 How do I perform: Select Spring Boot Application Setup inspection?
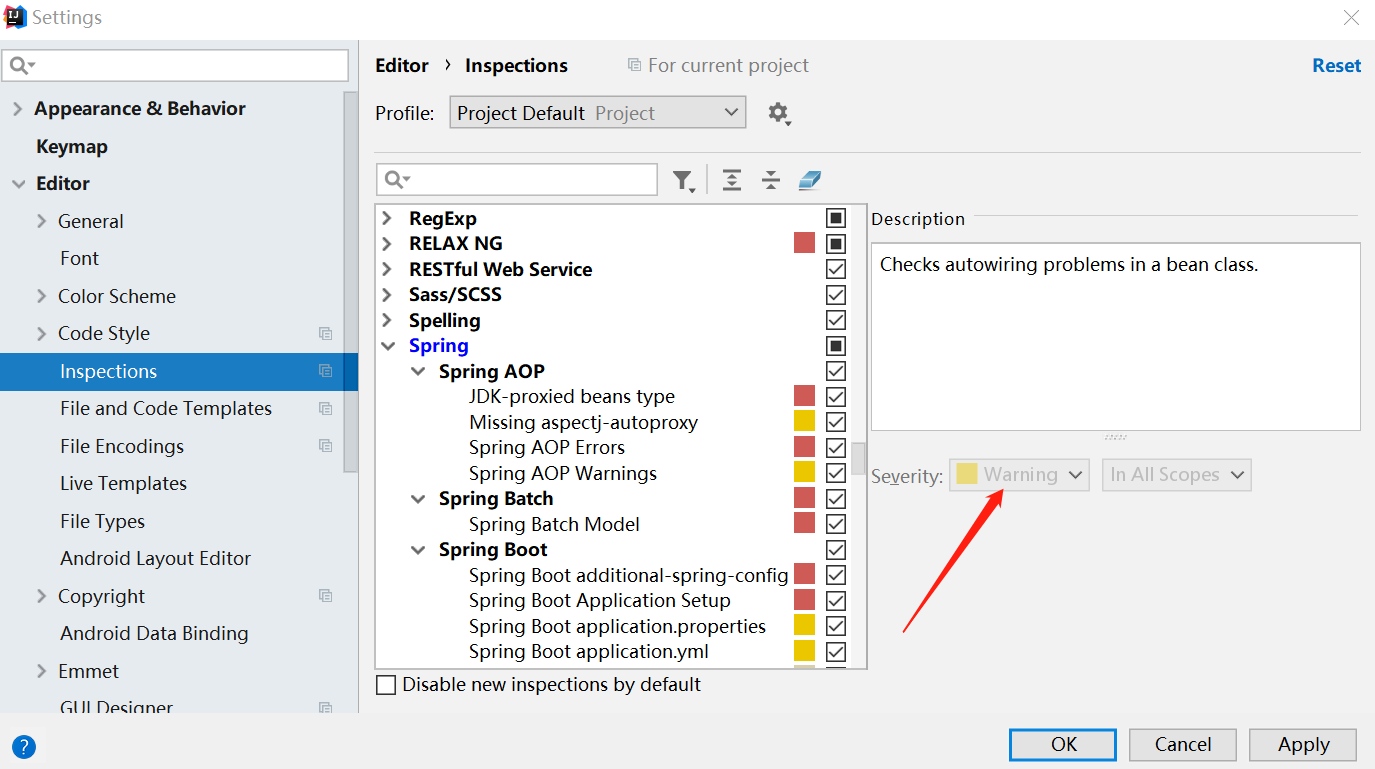[x=600, y=600]
